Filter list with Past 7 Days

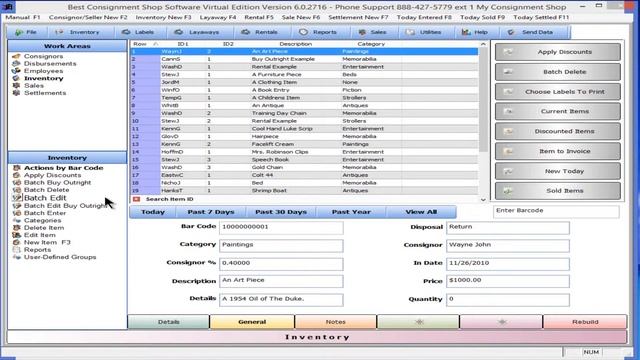click(211, 212)
